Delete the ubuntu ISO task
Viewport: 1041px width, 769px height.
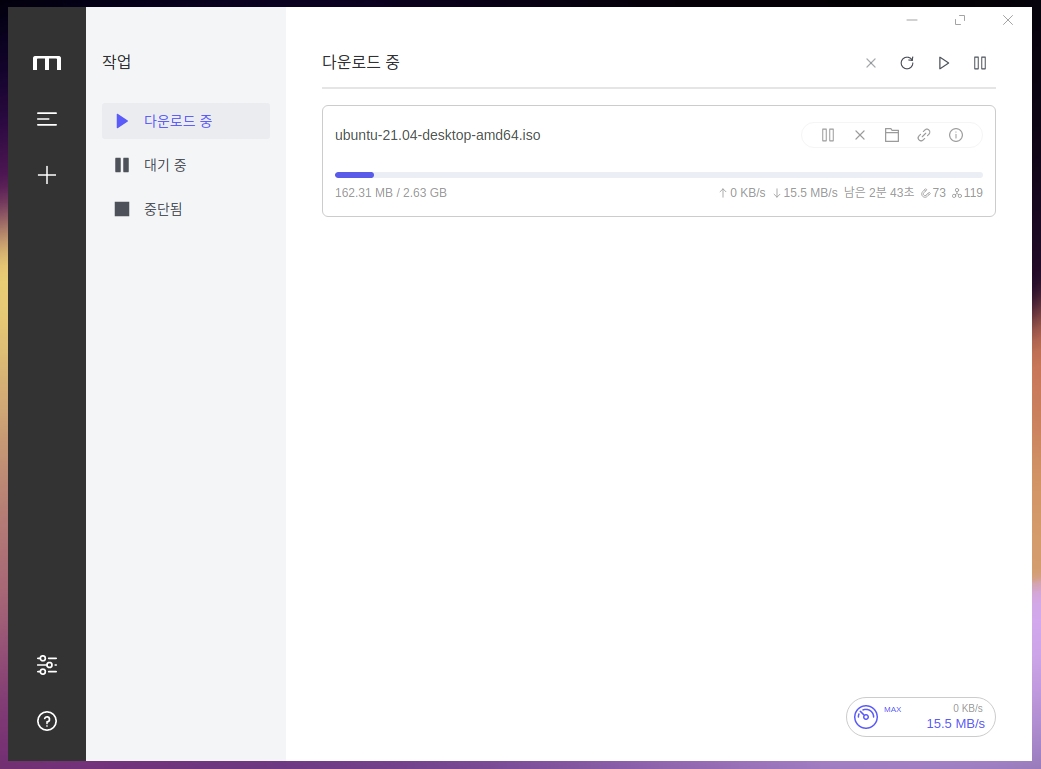coord(860,135)
